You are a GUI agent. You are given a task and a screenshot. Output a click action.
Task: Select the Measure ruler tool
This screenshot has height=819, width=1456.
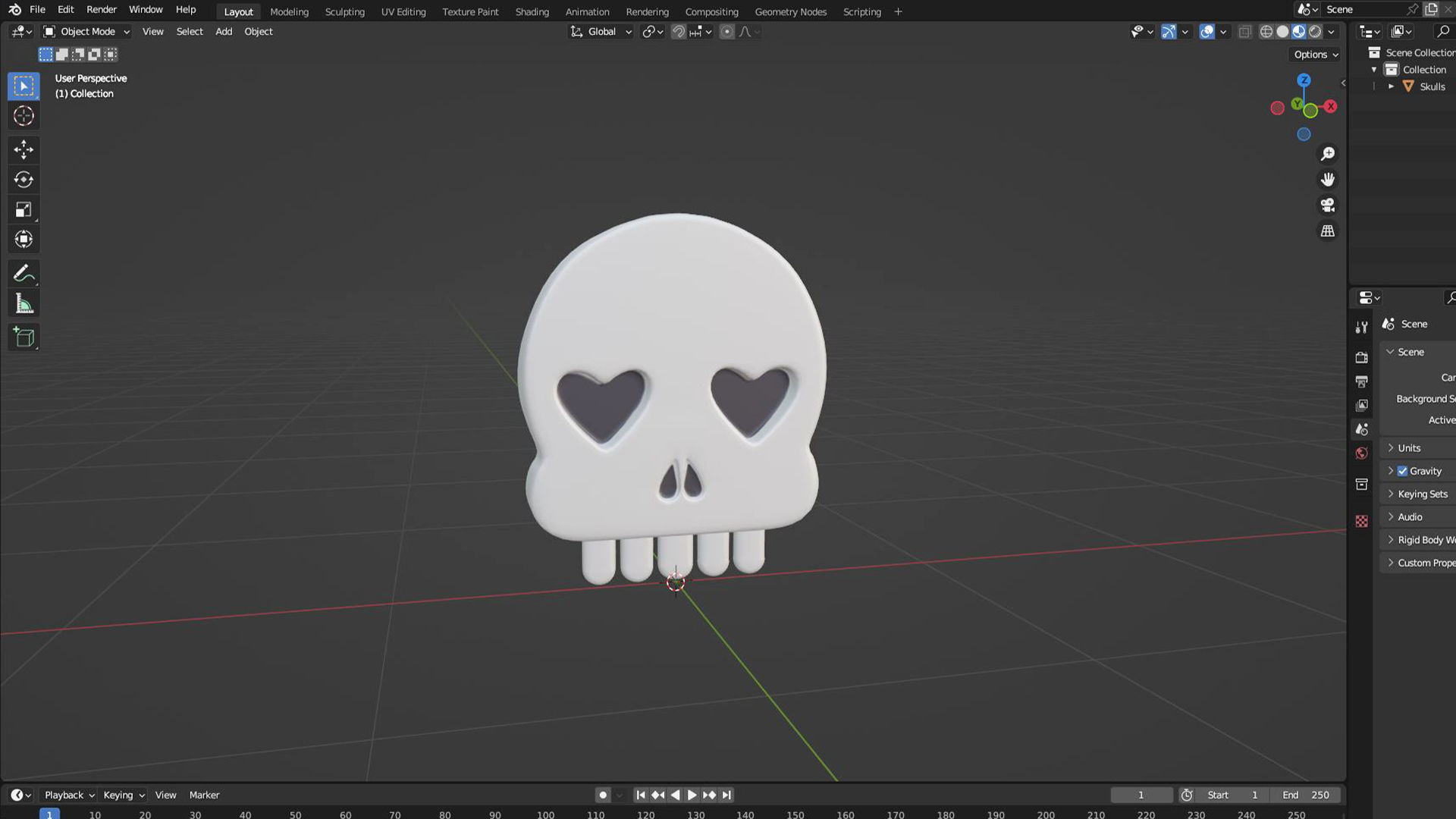pos(24,304)
